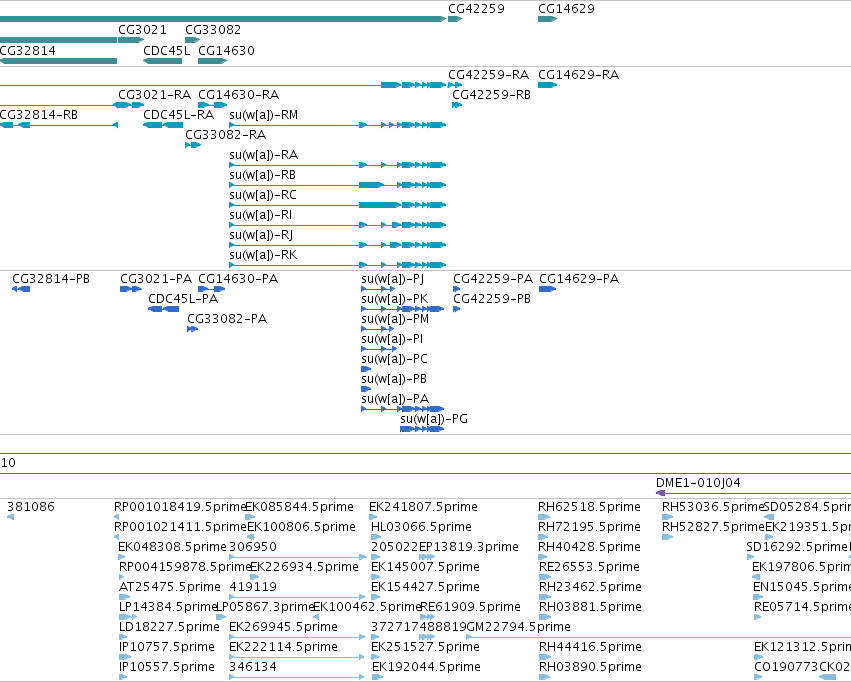This screenshot has height=682, width=851.
Task: Select protein CG32814-PB
Action: 51,279
